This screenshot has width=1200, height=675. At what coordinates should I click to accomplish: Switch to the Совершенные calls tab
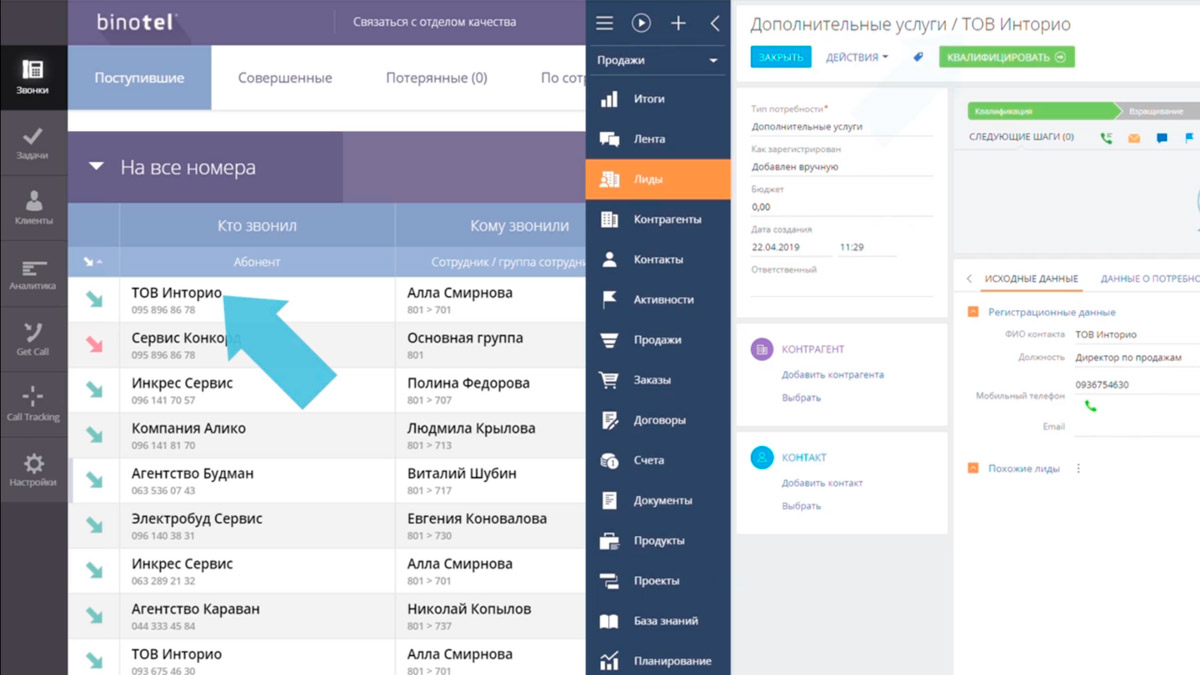[x=285, y=78]
